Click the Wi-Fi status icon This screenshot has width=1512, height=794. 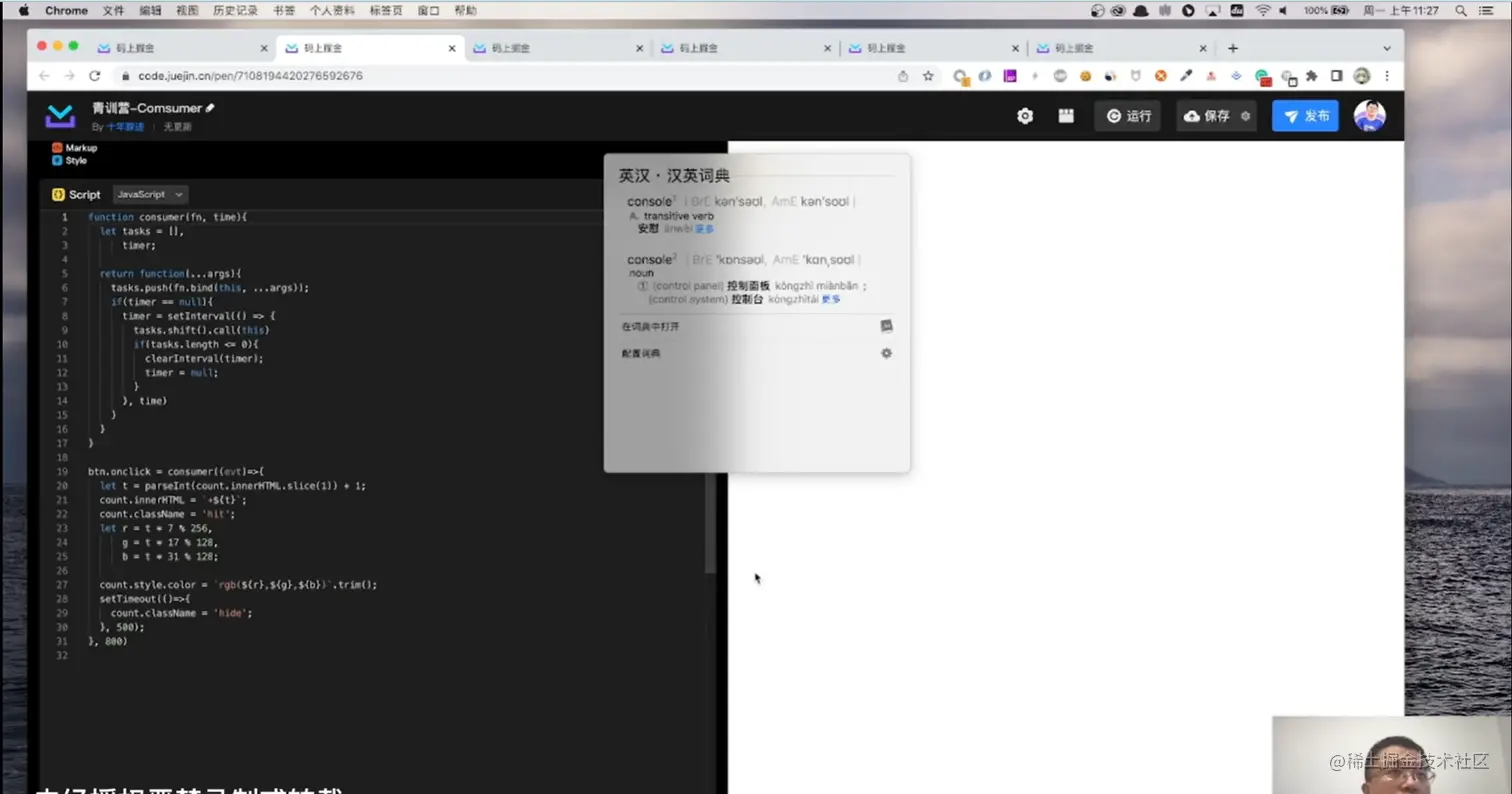click(x=1263, y=10)
